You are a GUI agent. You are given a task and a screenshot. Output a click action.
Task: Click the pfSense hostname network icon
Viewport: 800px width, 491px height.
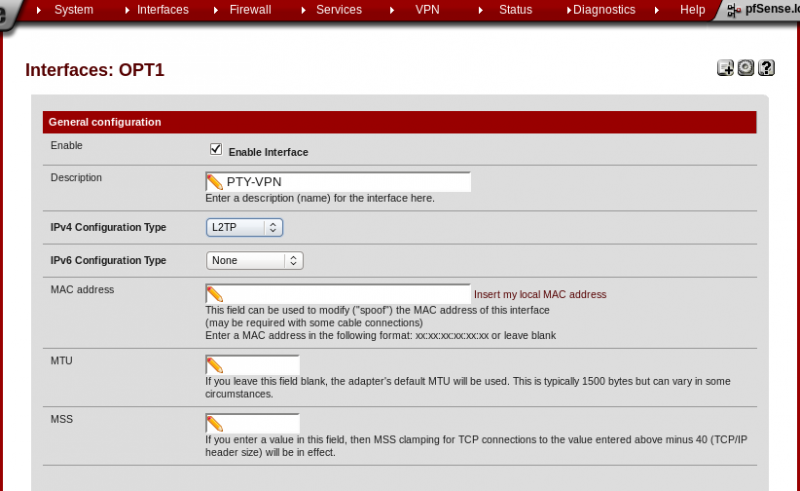(x=734, y=10)
